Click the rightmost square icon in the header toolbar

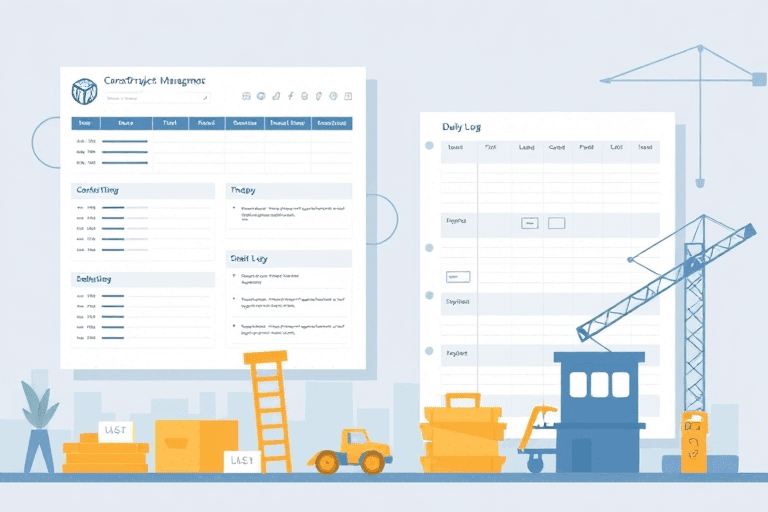point(349,96)
